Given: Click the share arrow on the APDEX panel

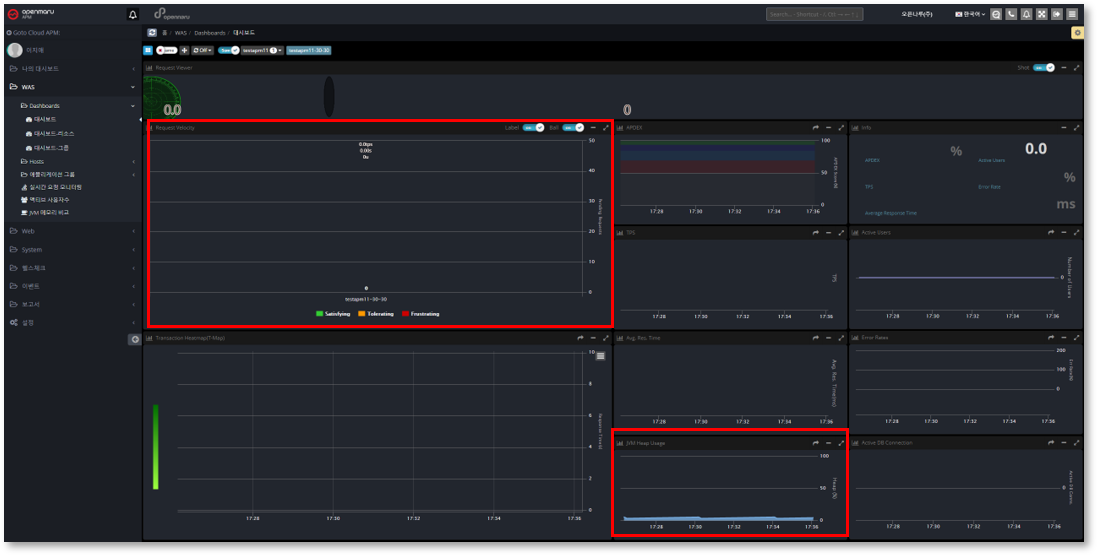Looking at the screenshot, I should tap(815, 128).
